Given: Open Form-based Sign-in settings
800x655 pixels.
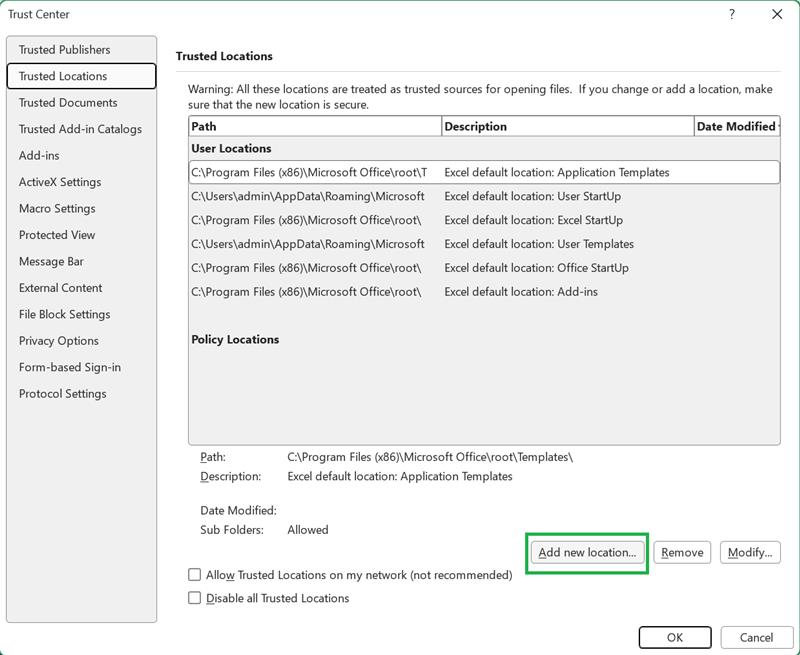Looking at the screenshot, I should [81, 367].
